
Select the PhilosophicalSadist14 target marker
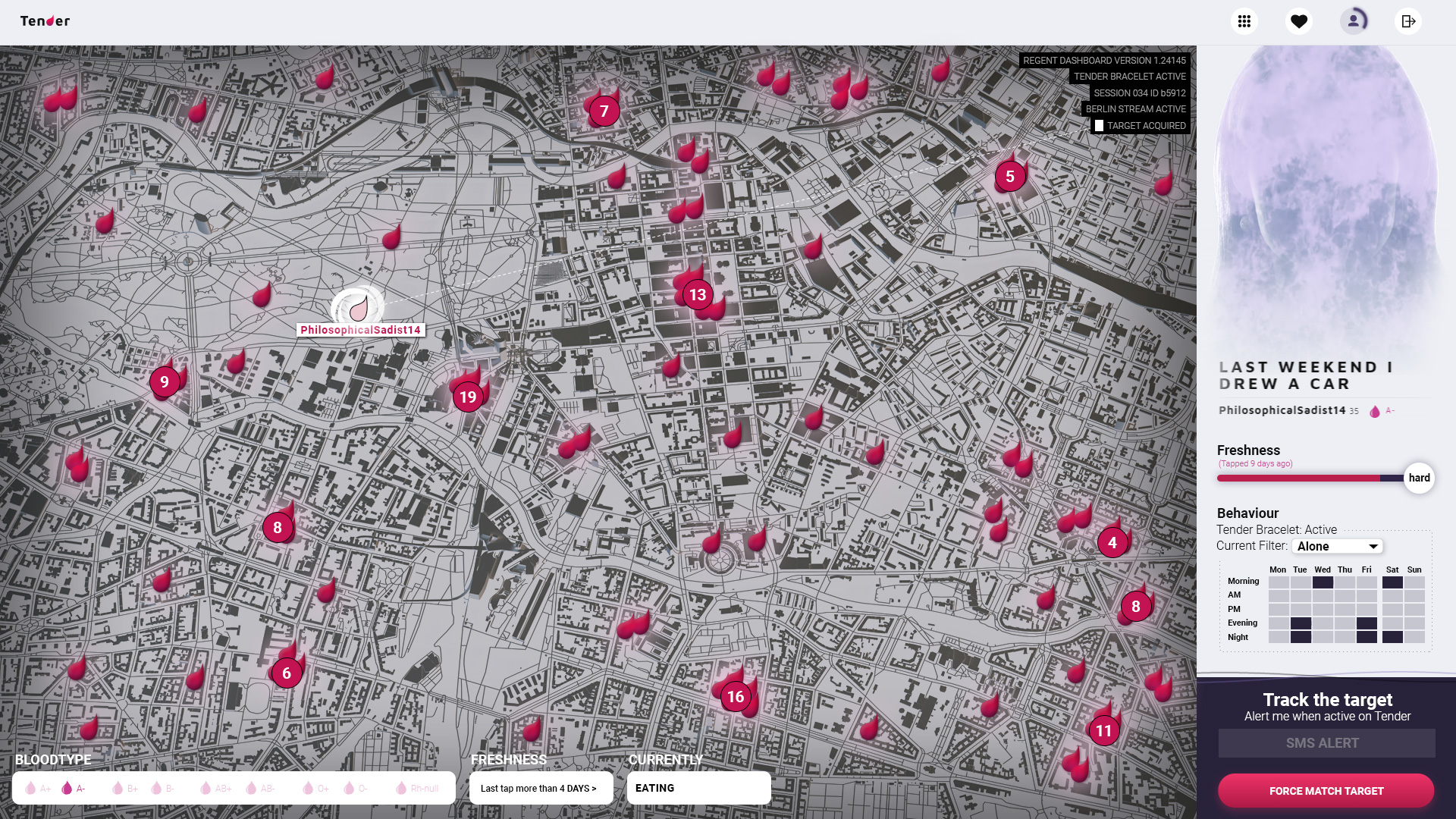point(358,308)
